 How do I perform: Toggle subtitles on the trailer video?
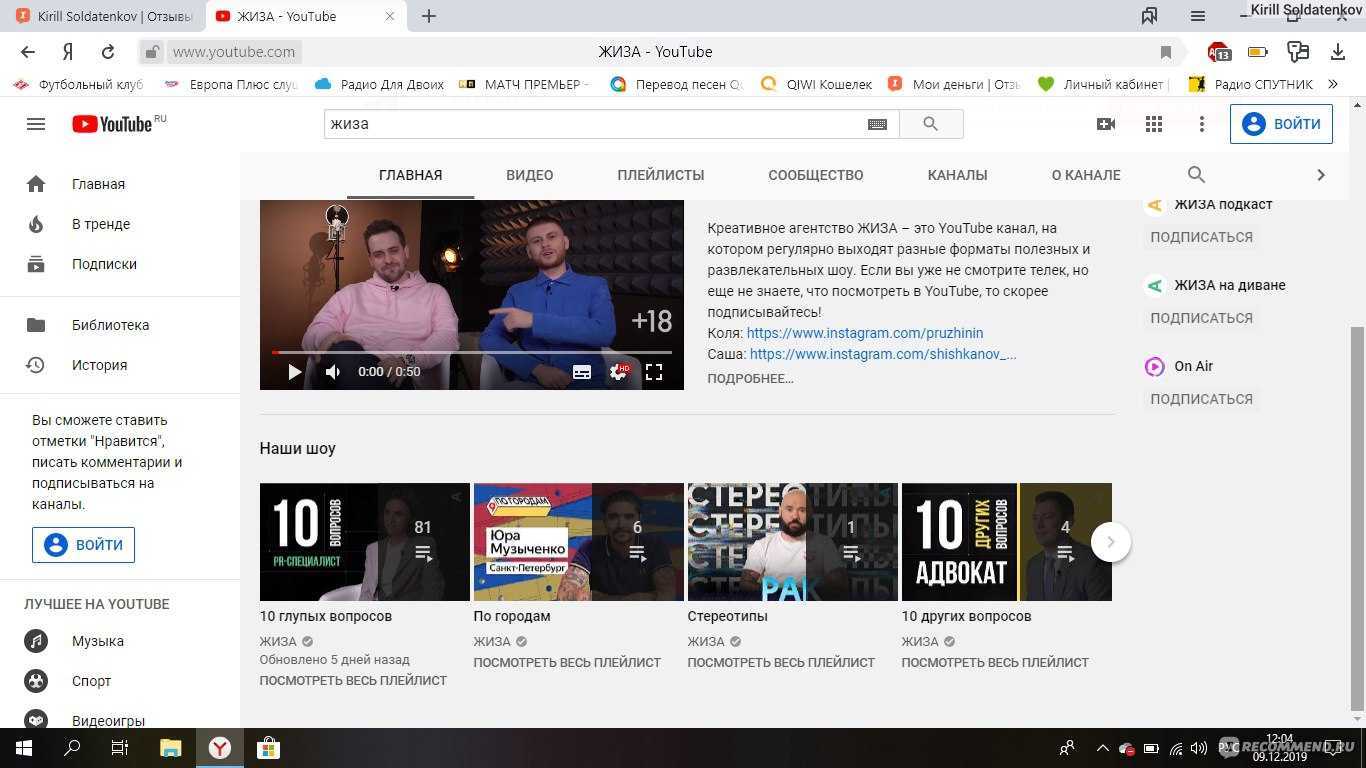click(582, 372)
